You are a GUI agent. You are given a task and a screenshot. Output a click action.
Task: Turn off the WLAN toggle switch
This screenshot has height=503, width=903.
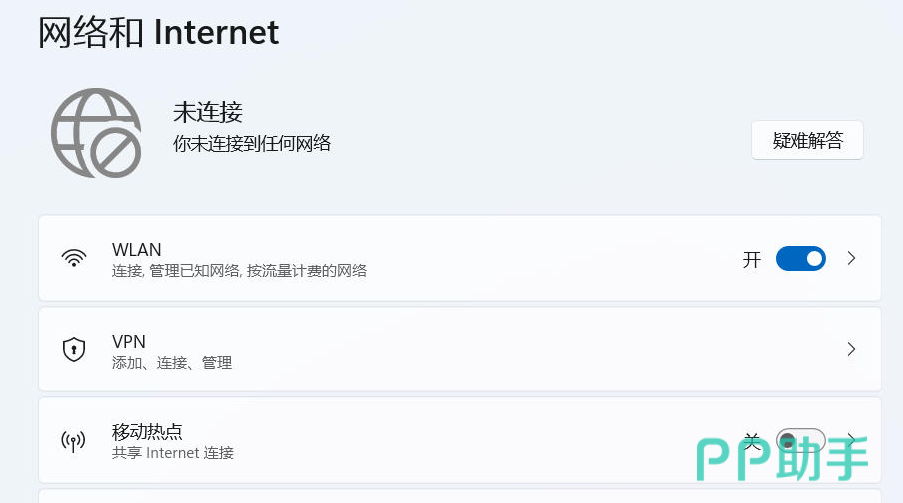800,259
